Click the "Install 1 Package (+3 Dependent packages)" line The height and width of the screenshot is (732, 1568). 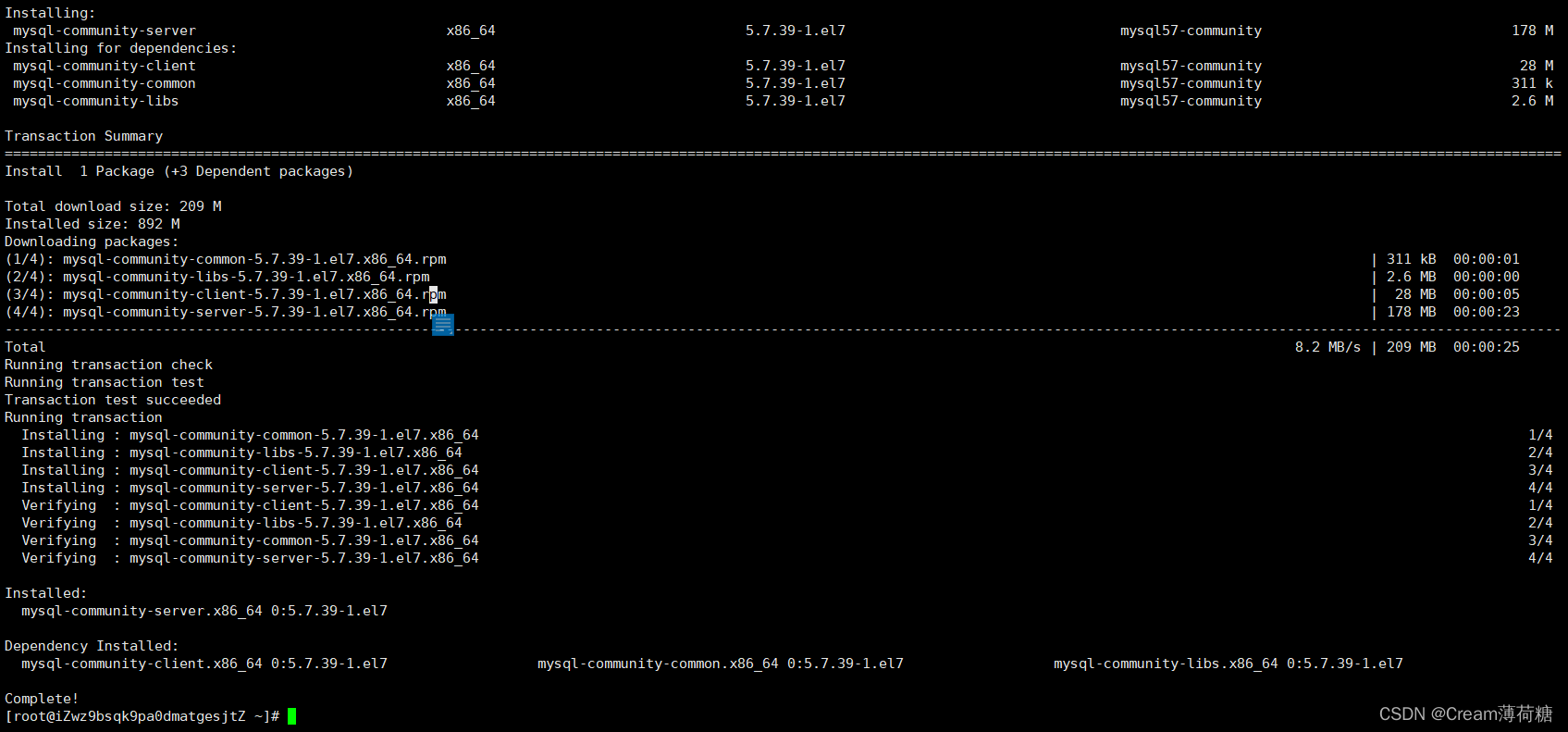(x=179, y=171)
